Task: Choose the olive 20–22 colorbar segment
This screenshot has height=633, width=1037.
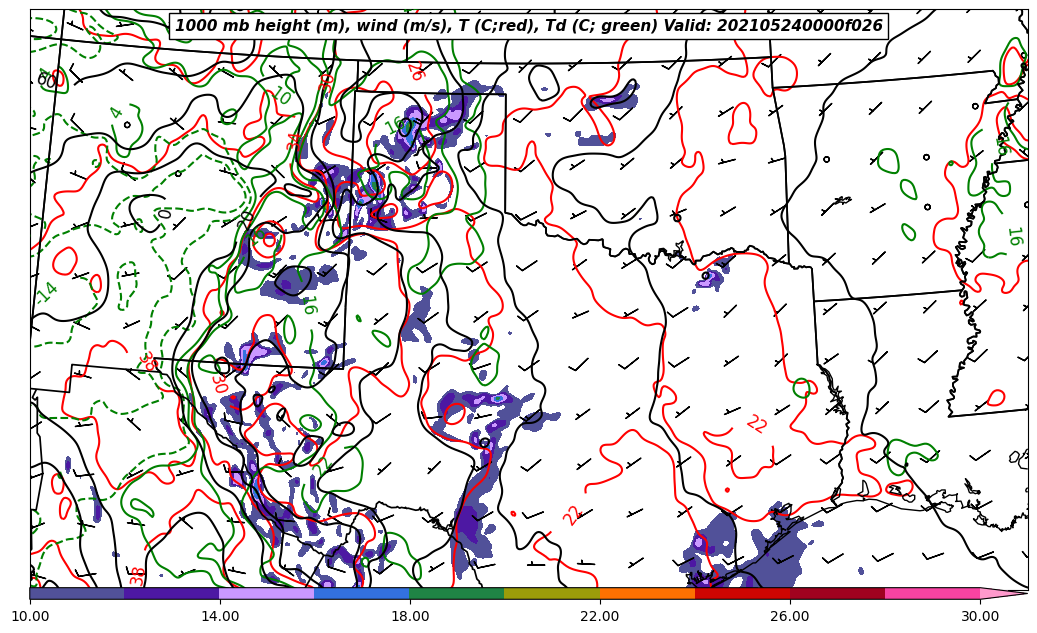Action: tap(552, 593)
